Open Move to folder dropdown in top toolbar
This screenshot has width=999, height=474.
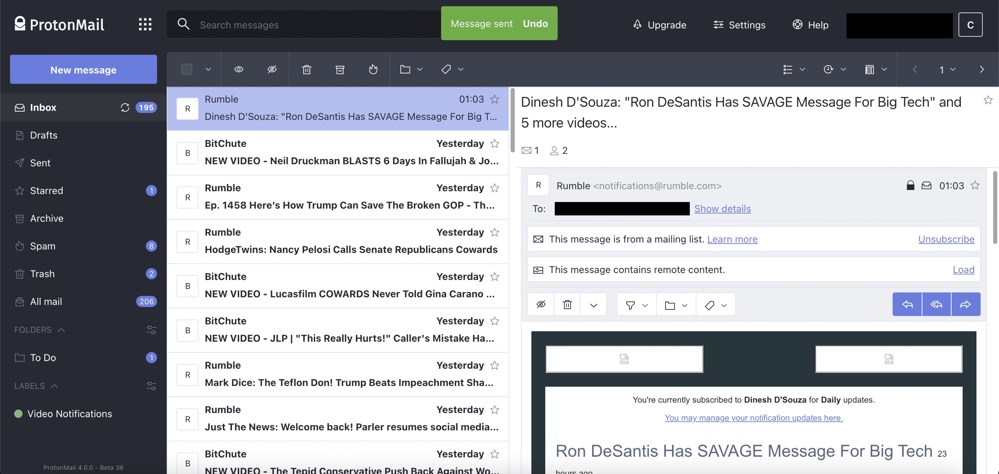412,69
